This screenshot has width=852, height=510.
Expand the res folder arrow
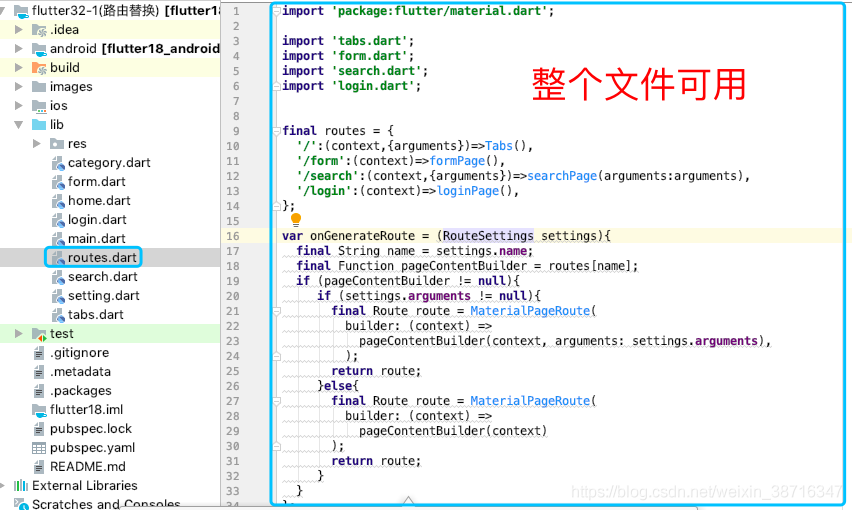[36, 143]
